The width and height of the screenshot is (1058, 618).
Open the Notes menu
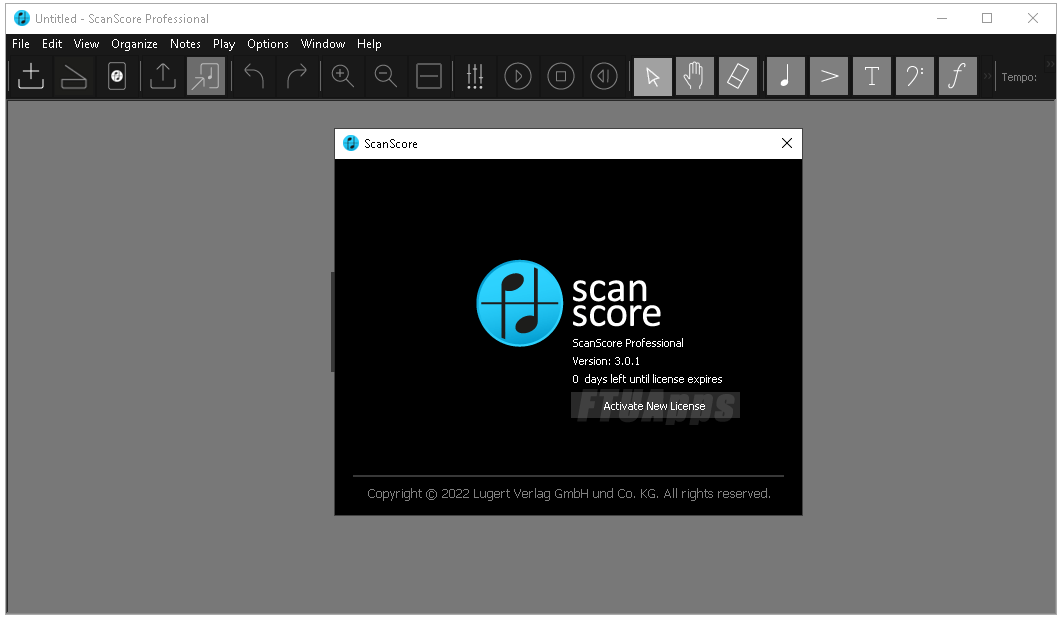(186, 44)
